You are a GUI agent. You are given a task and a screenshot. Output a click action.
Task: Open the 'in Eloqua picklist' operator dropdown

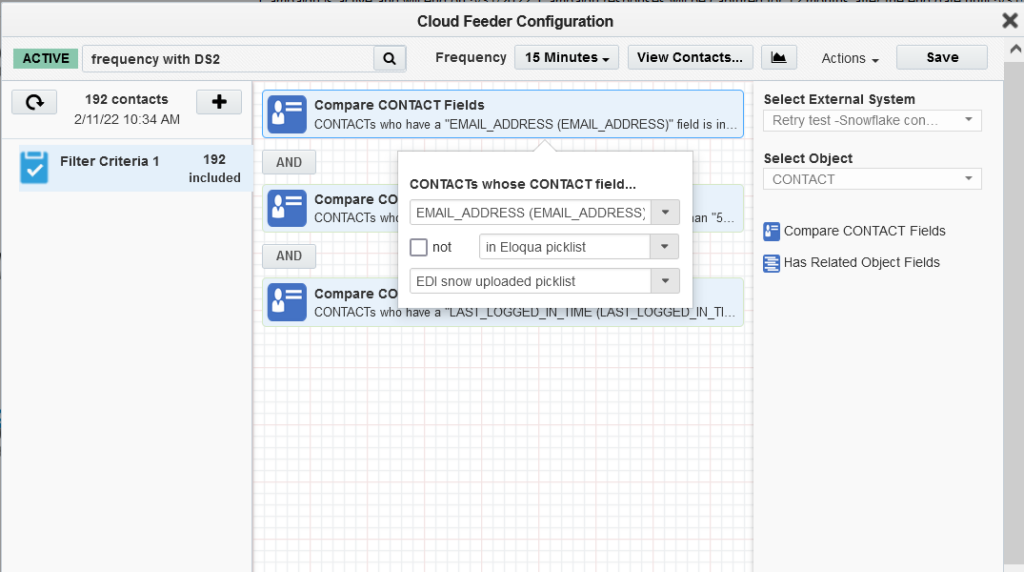[665, 247]
